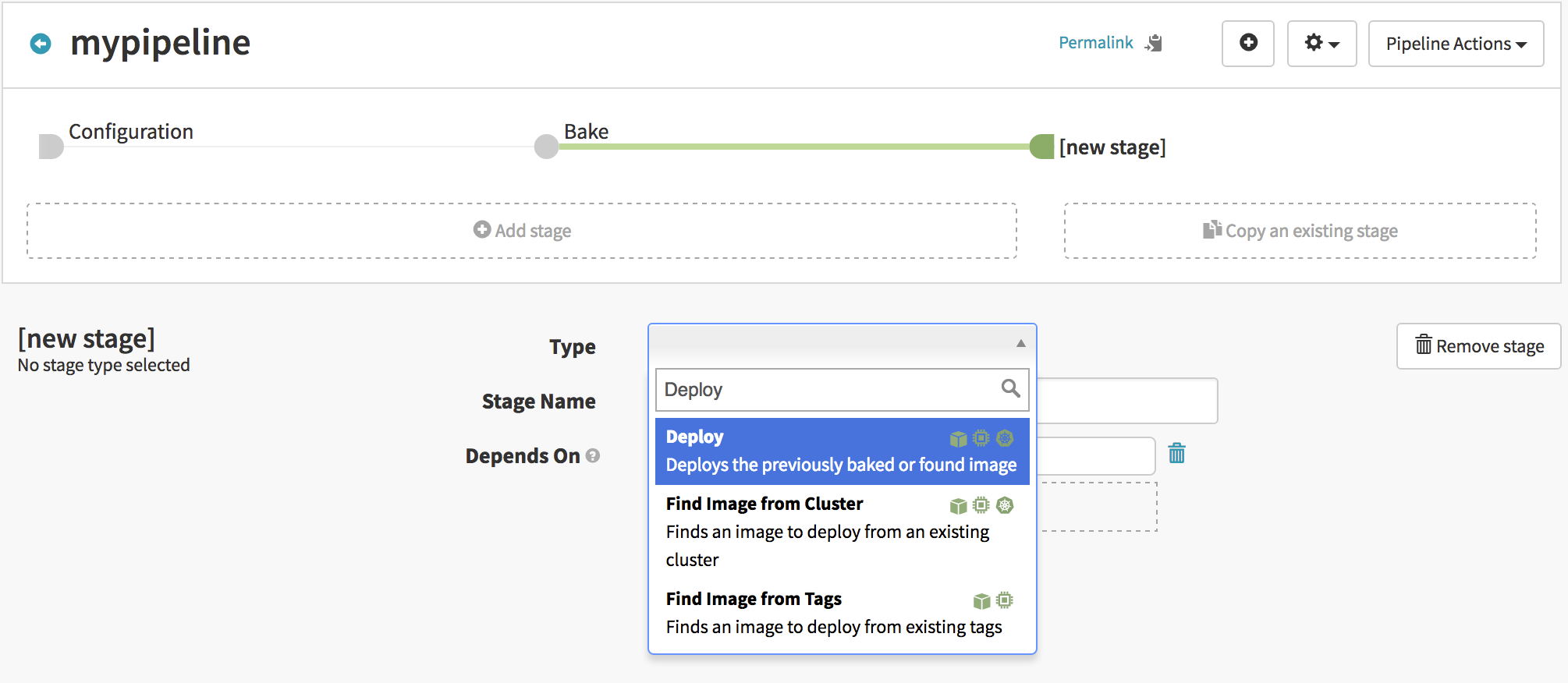1568x683 pixels.
Task: Select the [new stage] green node
Action: (x=1041, y=147)
